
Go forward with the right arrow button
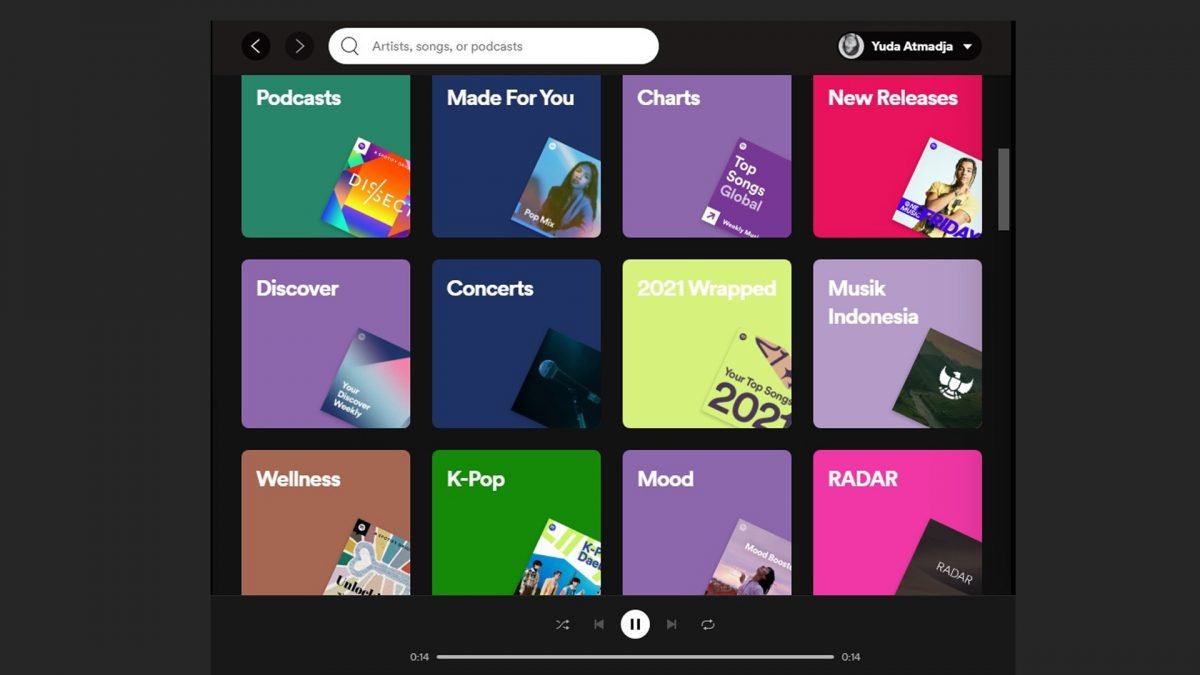click(x=299, y=46)
